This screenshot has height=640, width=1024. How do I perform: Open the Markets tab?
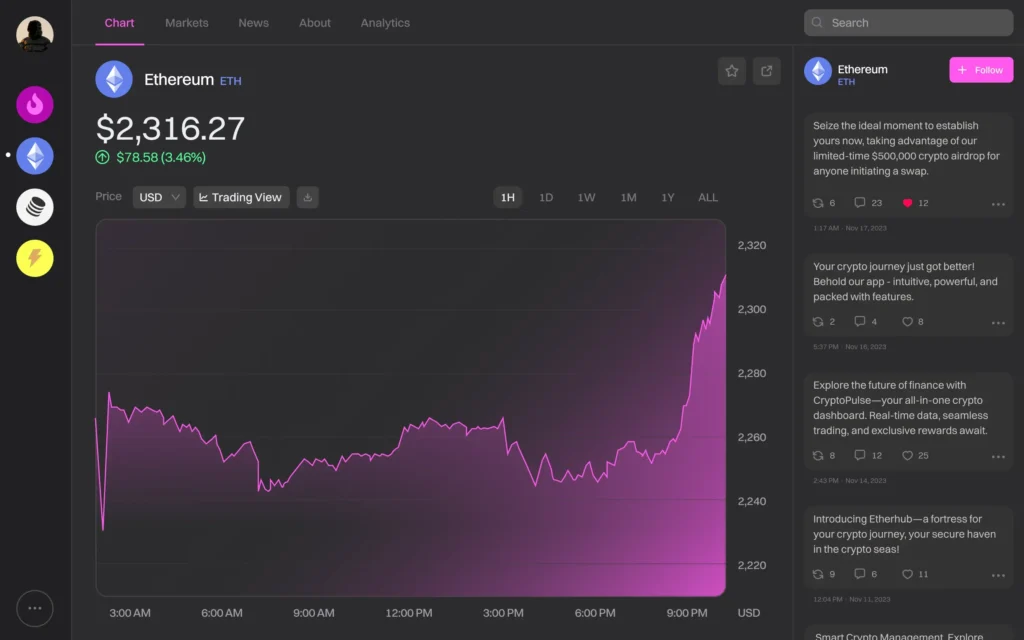187,23
